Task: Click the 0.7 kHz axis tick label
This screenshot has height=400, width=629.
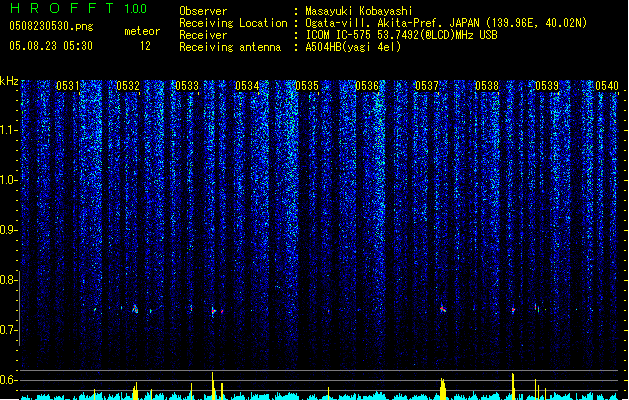Action: pos(8,330)
